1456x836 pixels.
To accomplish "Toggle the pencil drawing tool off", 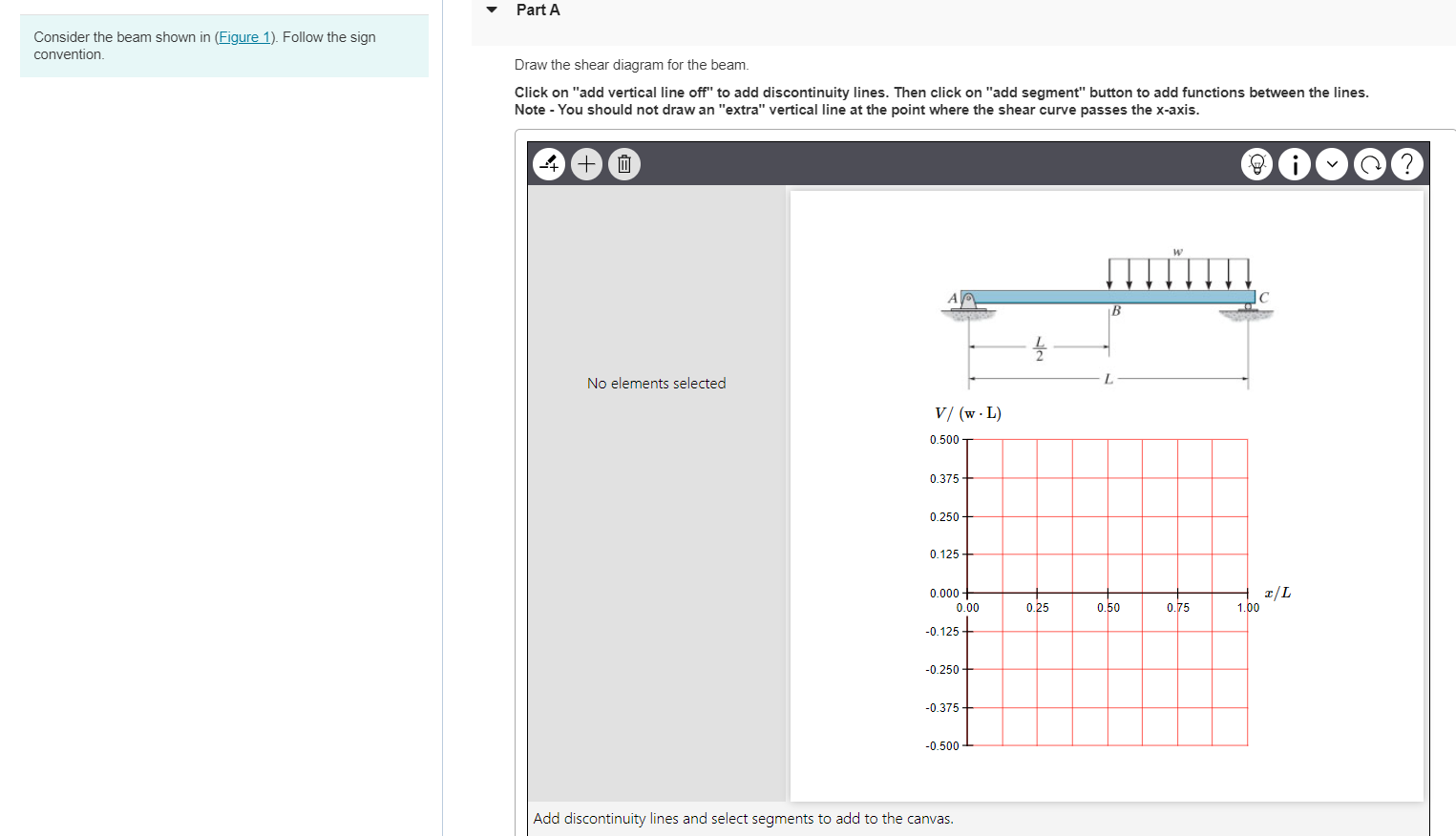I will coord(548,163).
